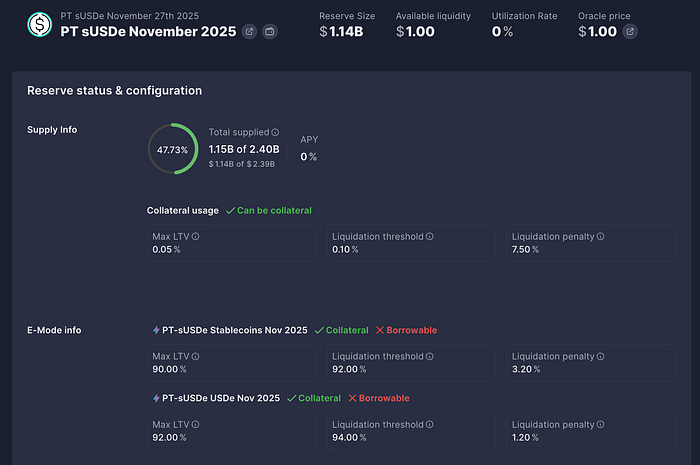Click info icon next to Collateral usage Max LTV
The width and height of the screenshot is (700, 465).
click(x=195, y=237)
